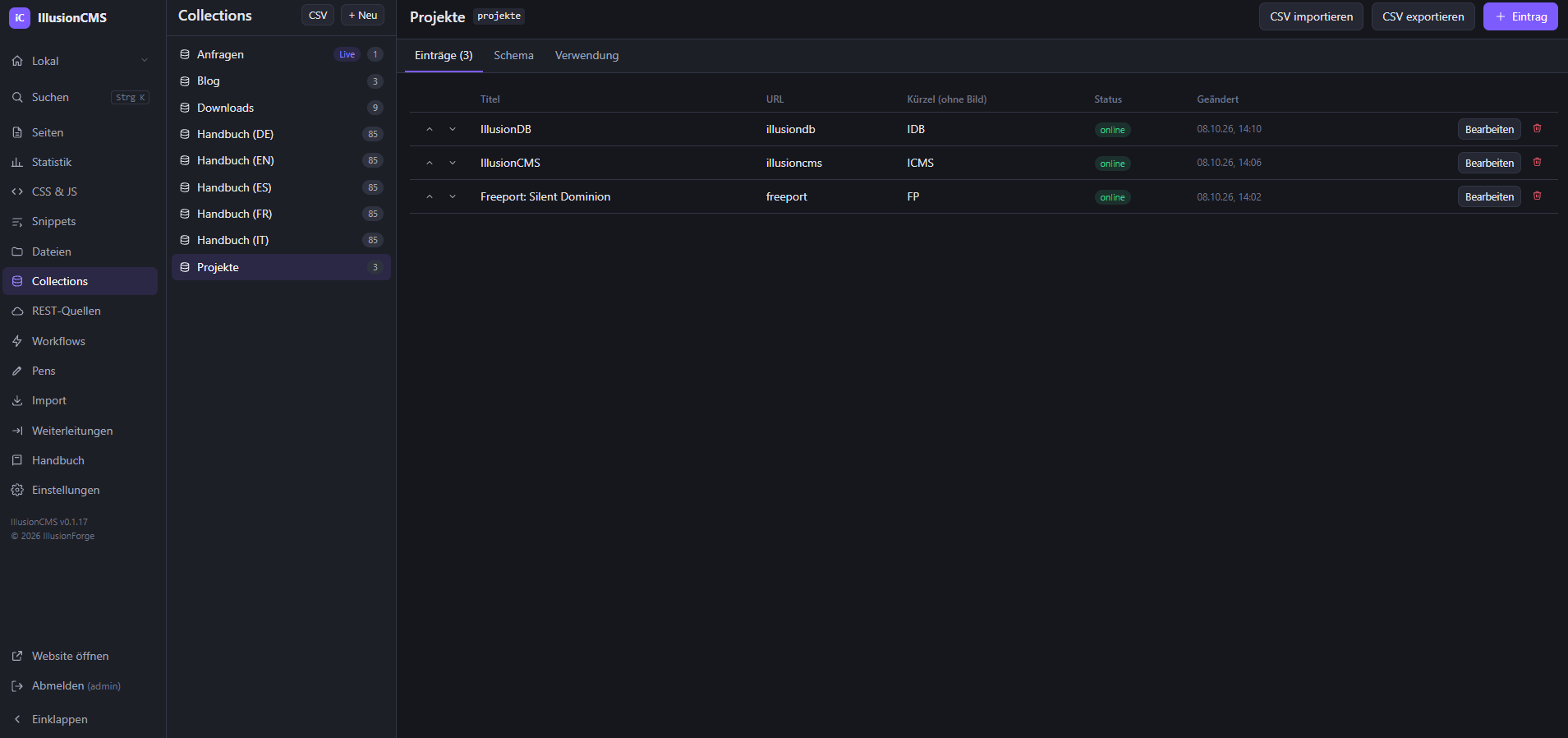Click the Handbuch (FR) database icon

tap(185, 214)
